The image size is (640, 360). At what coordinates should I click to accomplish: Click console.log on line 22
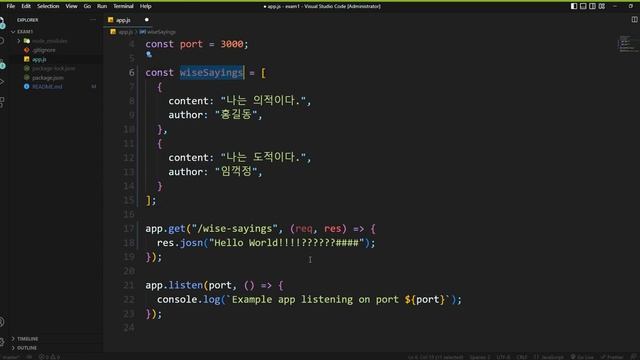click(189, 300)
